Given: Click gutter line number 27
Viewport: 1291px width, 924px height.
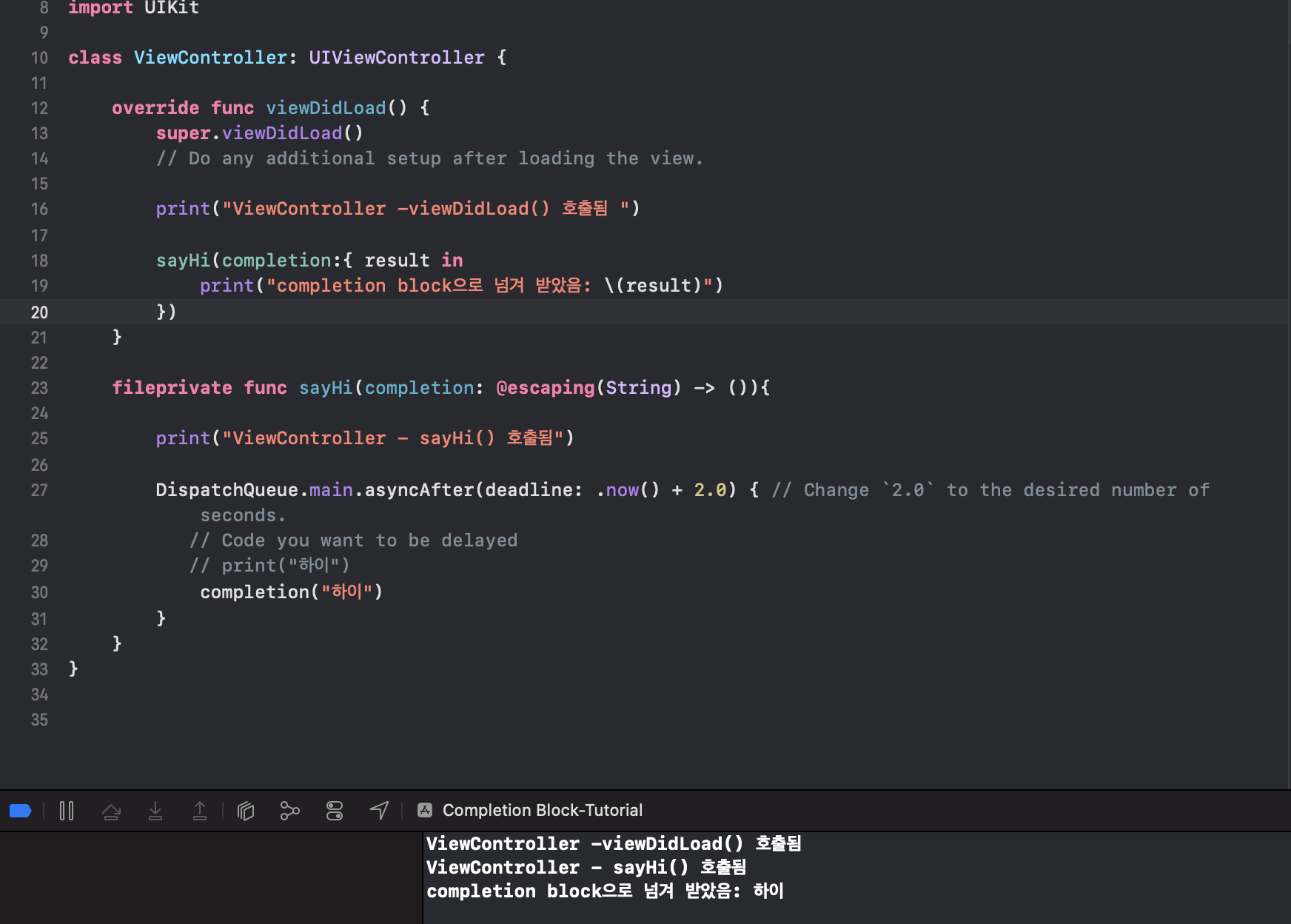Looking at the screenshot, I should point(39,490).
